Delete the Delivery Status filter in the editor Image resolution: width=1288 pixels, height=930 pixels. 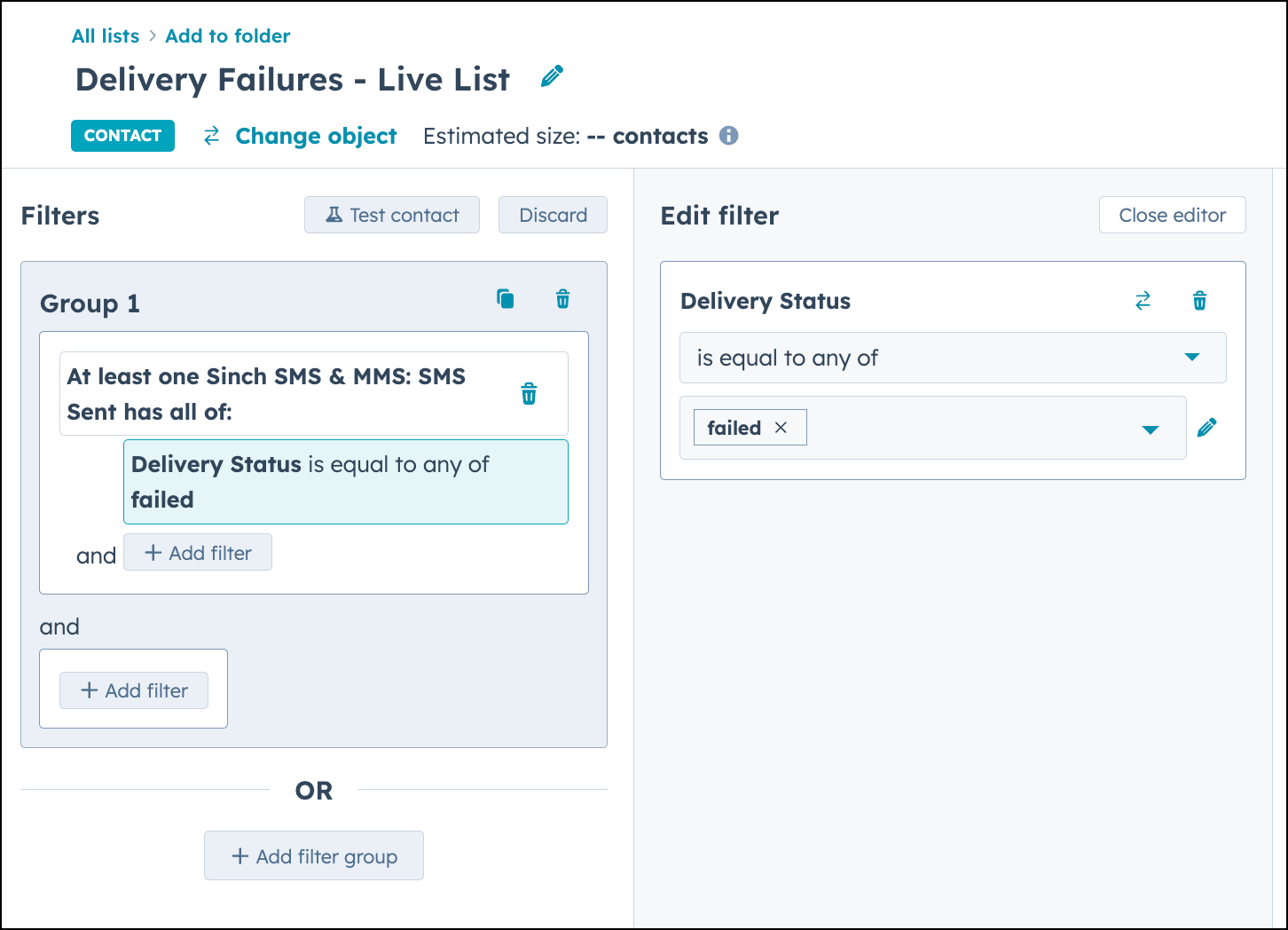point(1199,301)
